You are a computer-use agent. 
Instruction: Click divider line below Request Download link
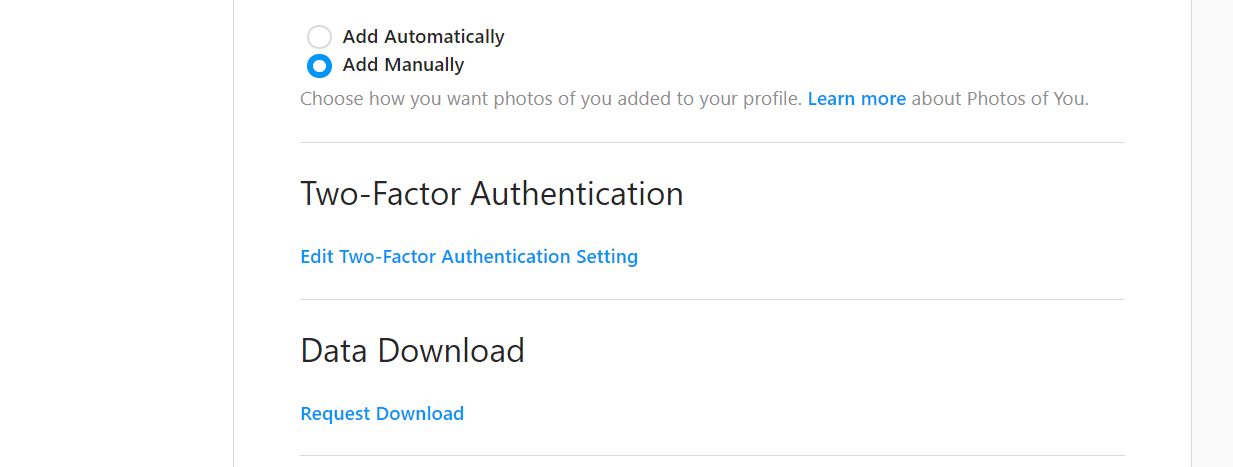coord(712,455)
